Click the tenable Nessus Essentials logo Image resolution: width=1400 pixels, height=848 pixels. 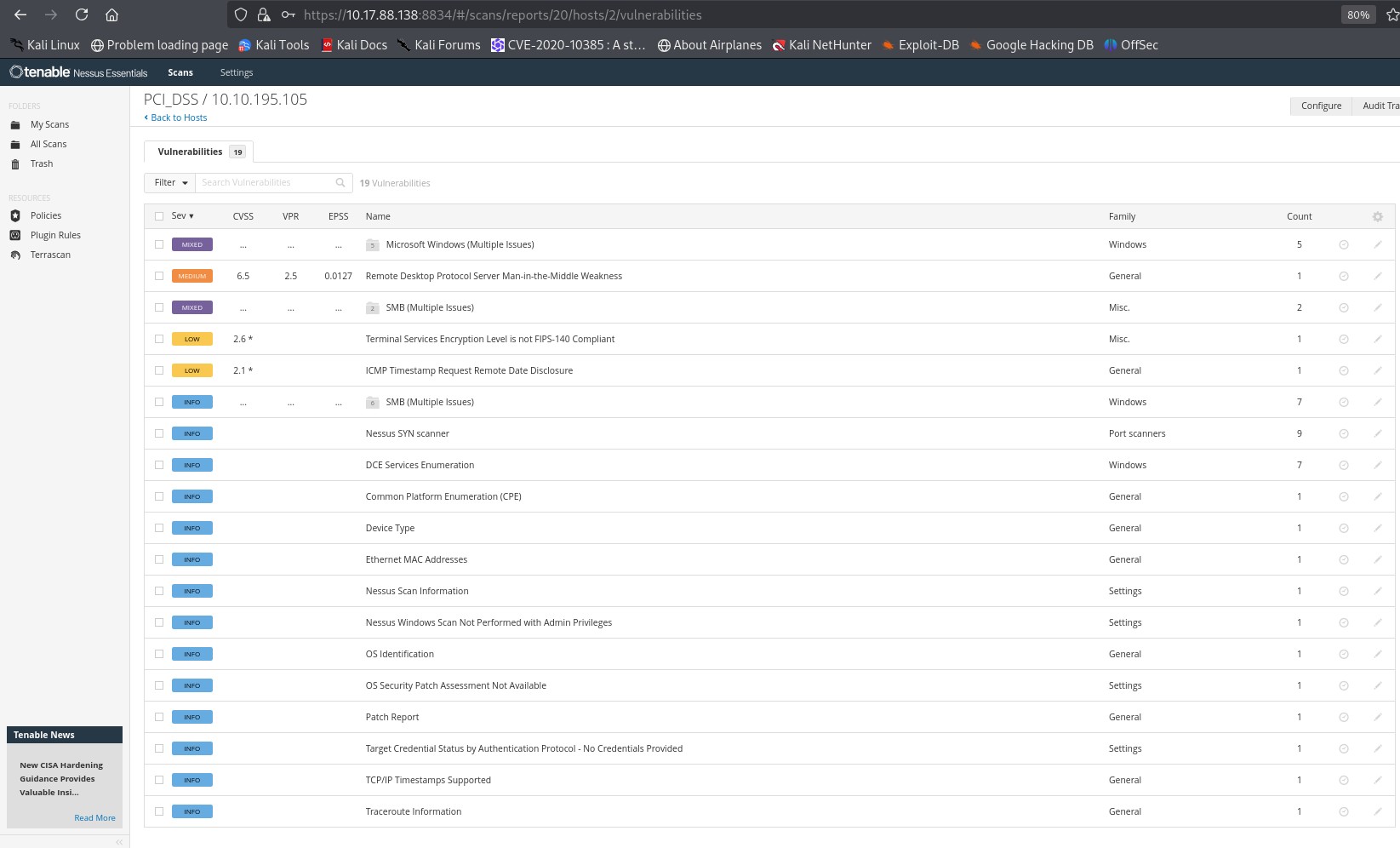tap(78, 72)
